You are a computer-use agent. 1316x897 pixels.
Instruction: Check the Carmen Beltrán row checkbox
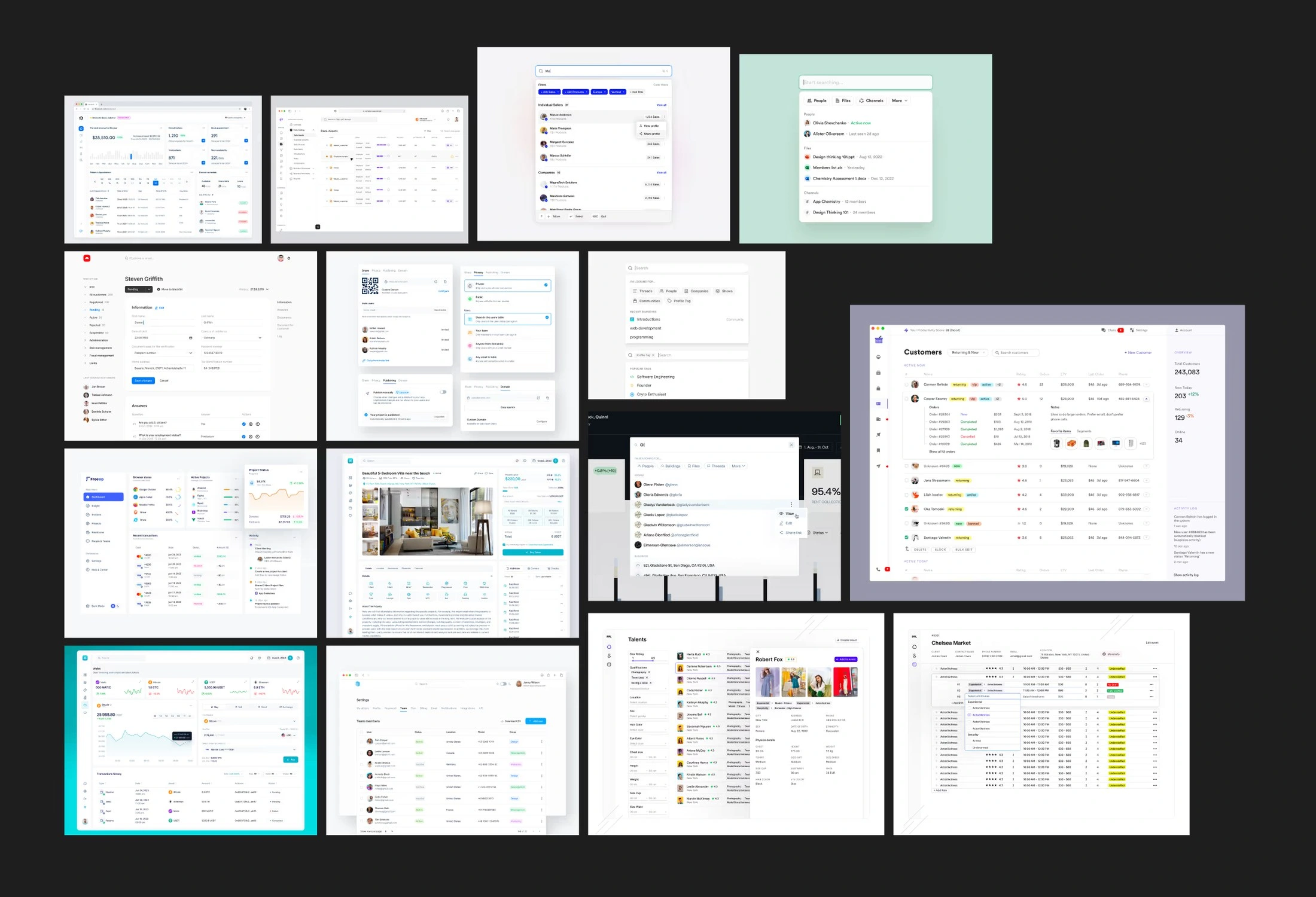[906, 385]
